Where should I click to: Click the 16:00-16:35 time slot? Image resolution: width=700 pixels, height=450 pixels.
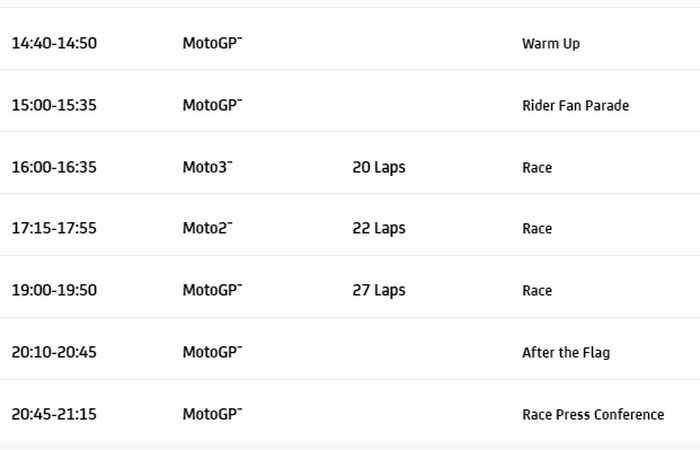tap(54, 168)
